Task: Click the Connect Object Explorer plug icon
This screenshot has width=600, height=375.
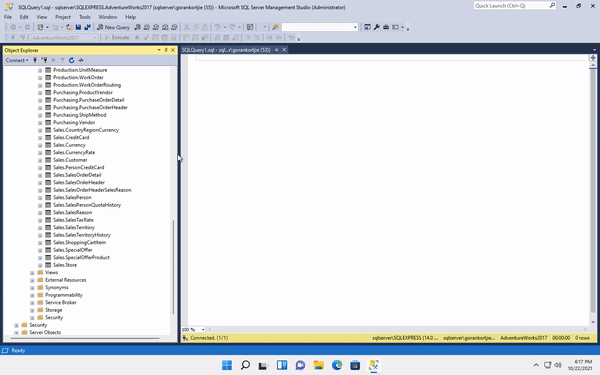Action: [35, 60]
